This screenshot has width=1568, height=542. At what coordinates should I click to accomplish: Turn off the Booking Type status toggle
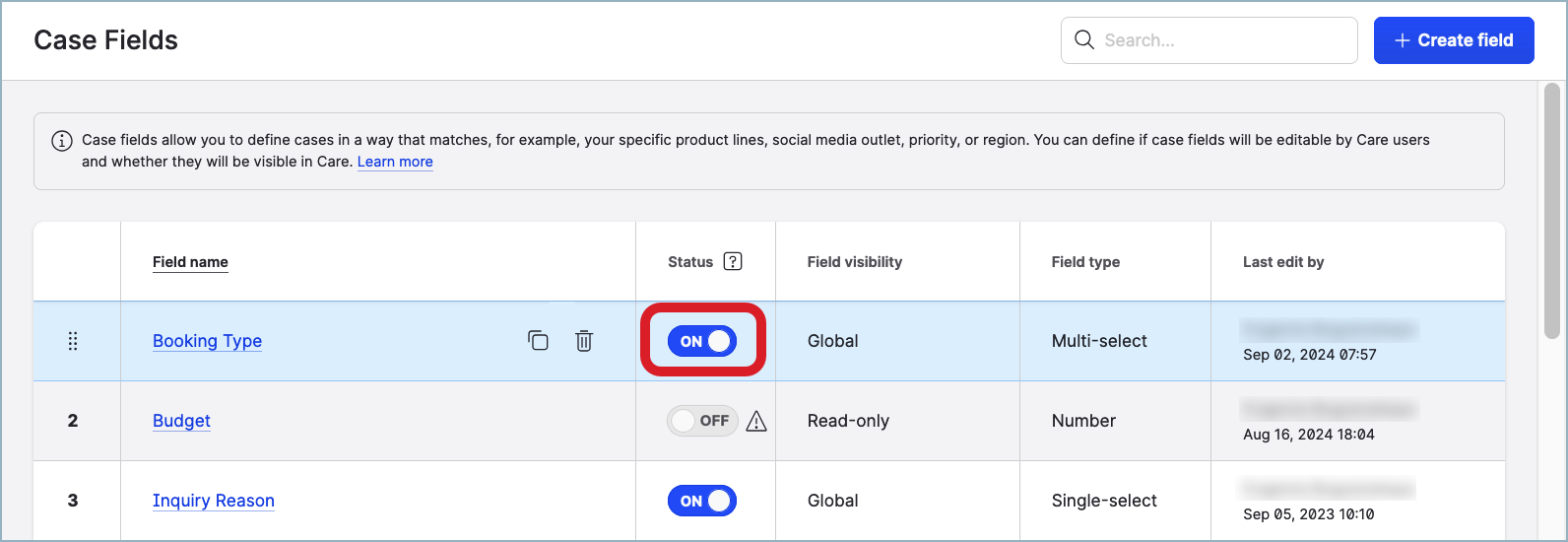(702, 341)
